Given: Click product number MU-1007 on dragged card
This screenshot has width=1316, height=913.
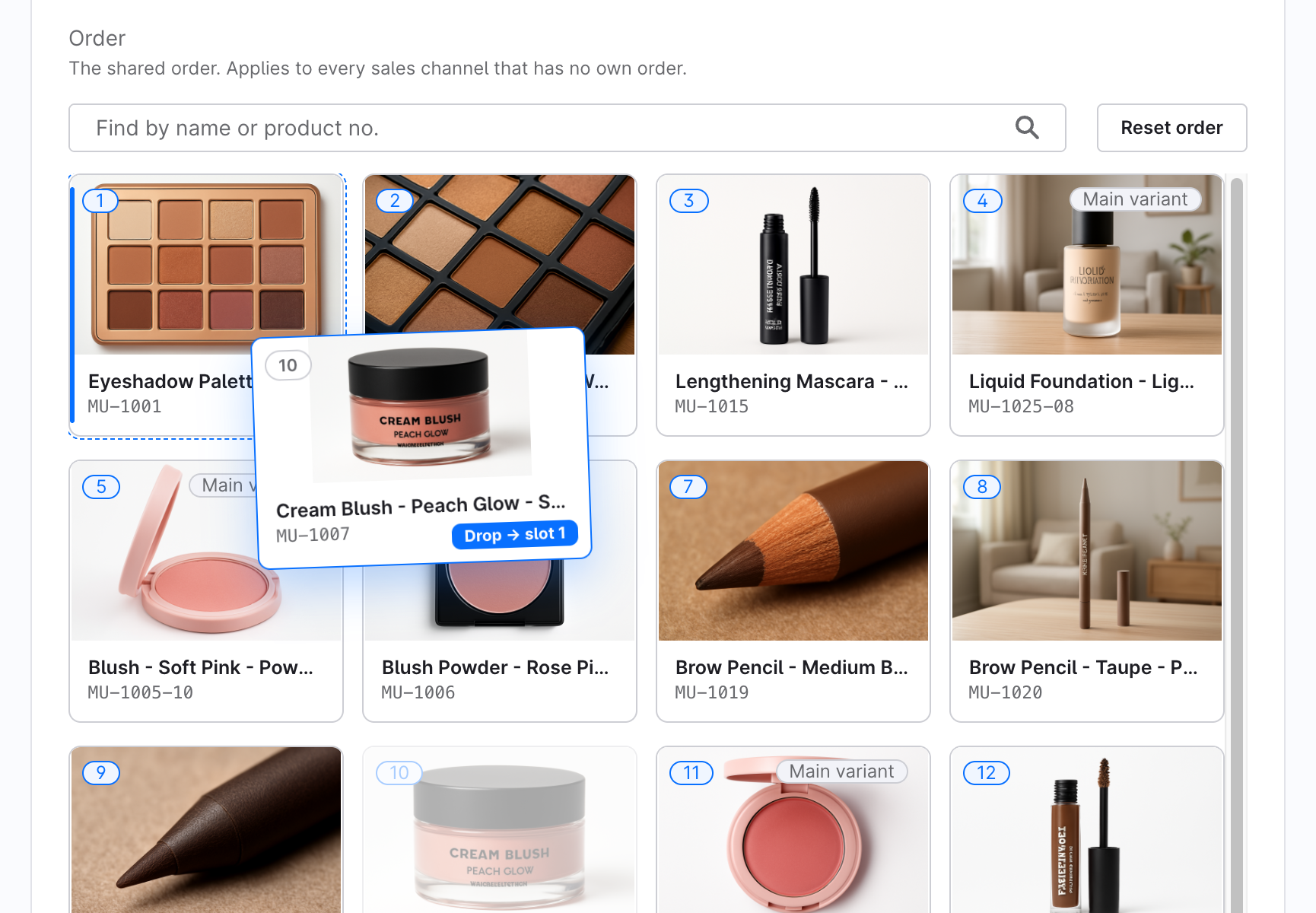Looking at the screenshot, I should [313, 535].
